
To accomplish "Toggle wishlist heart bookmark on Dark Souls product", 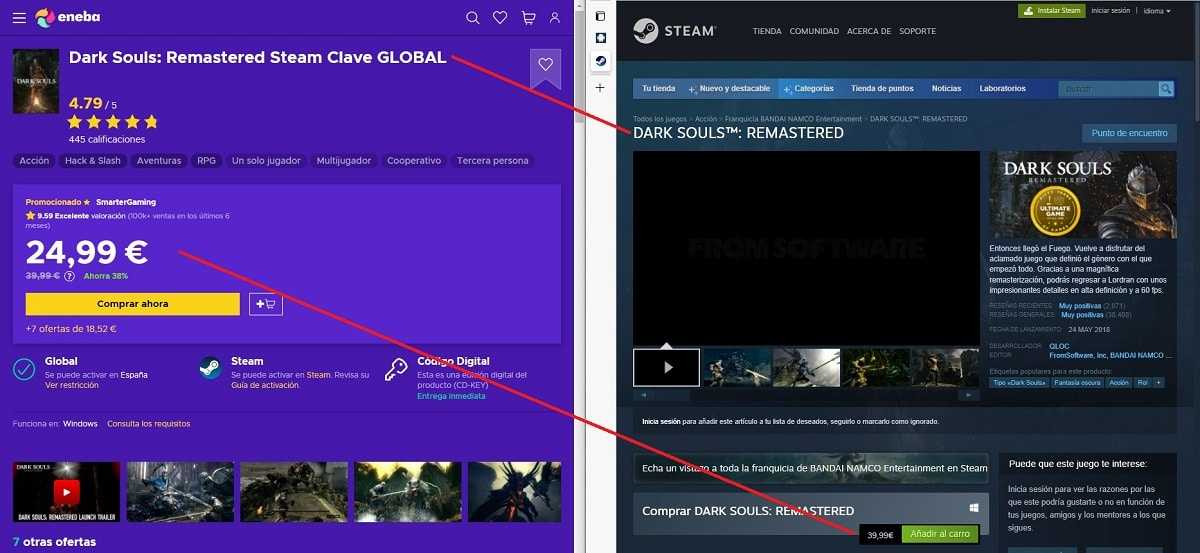I will pos(545,65).
